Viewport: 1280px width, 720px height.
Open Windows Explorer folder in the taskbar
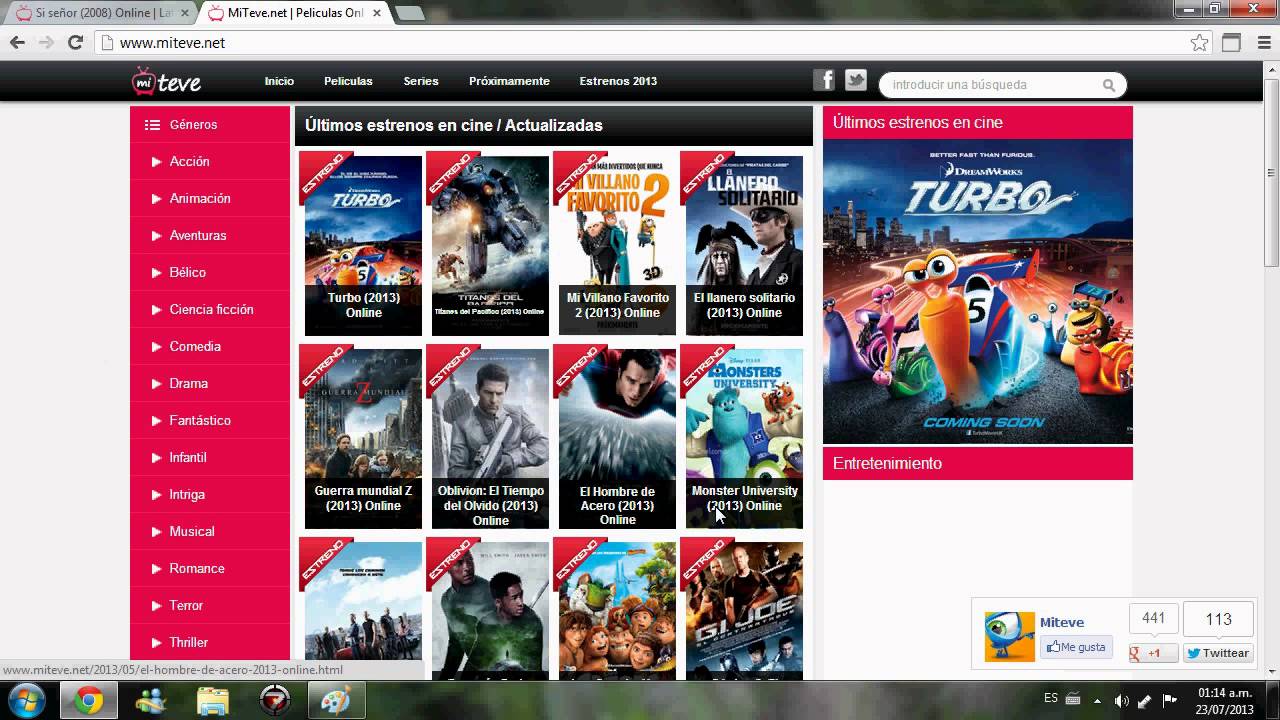click(213, 700)
